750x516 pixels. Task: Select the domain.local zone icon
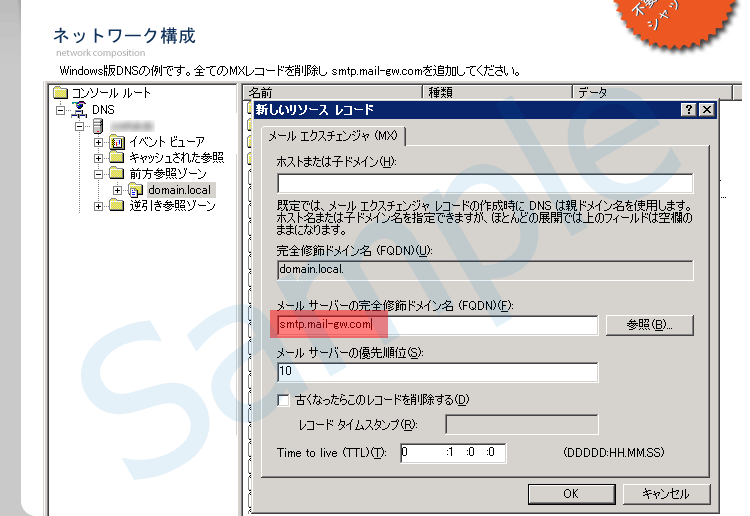coord(135,190)
